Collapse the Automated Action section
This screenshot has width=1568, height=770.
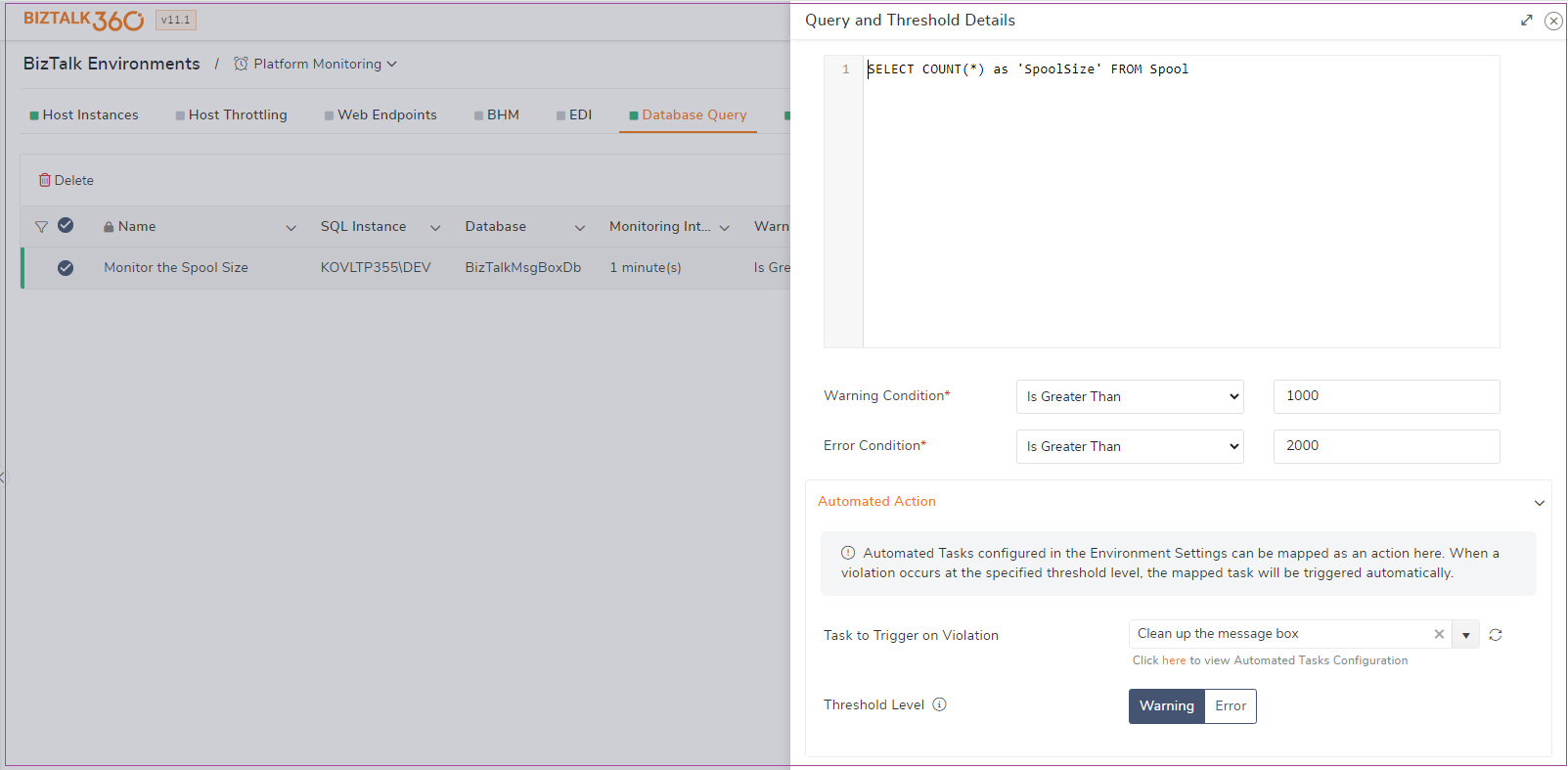click(1539, 503)
